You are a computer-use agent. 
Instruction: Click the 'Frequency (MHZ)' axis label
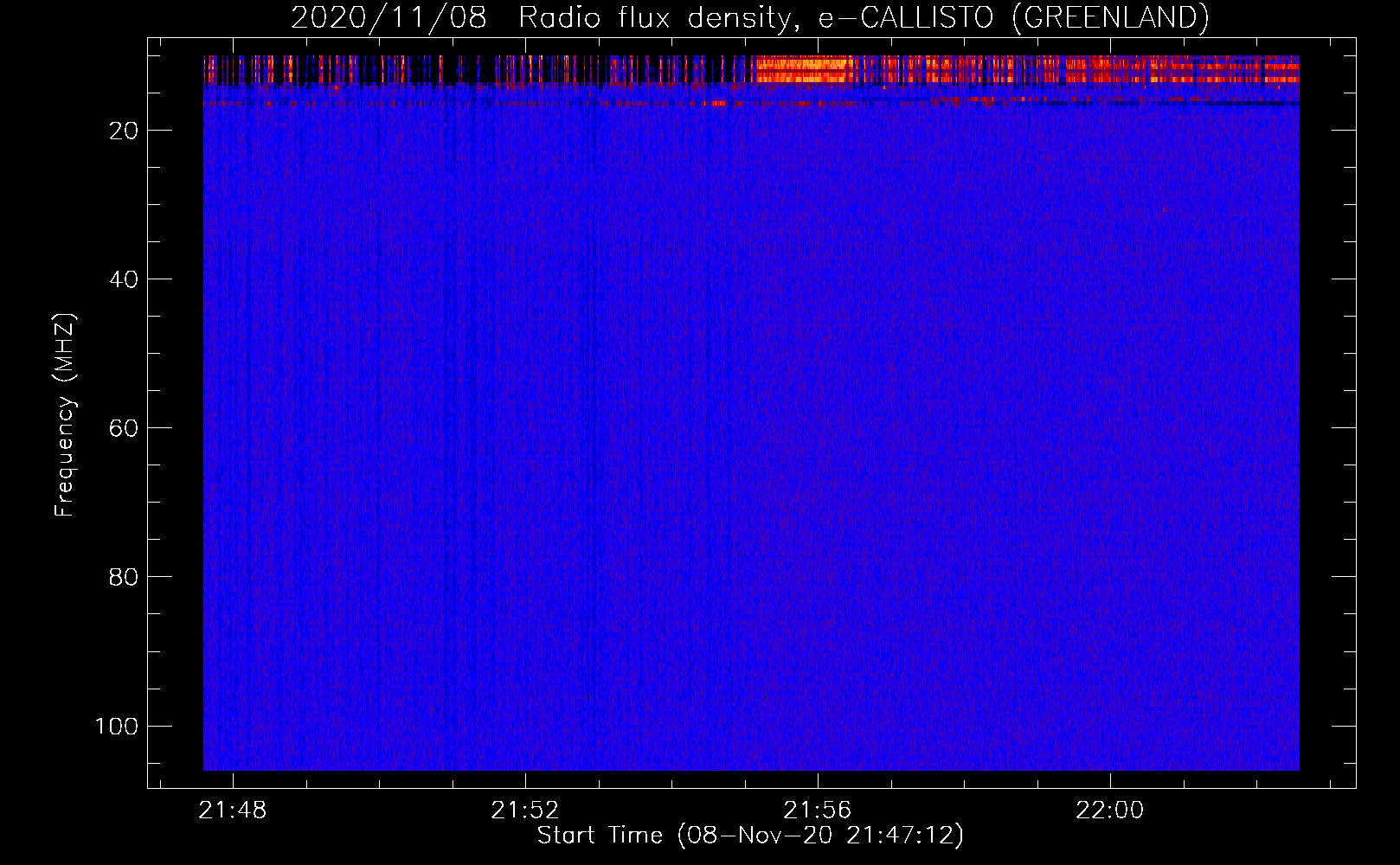click(x=65, y=414)
